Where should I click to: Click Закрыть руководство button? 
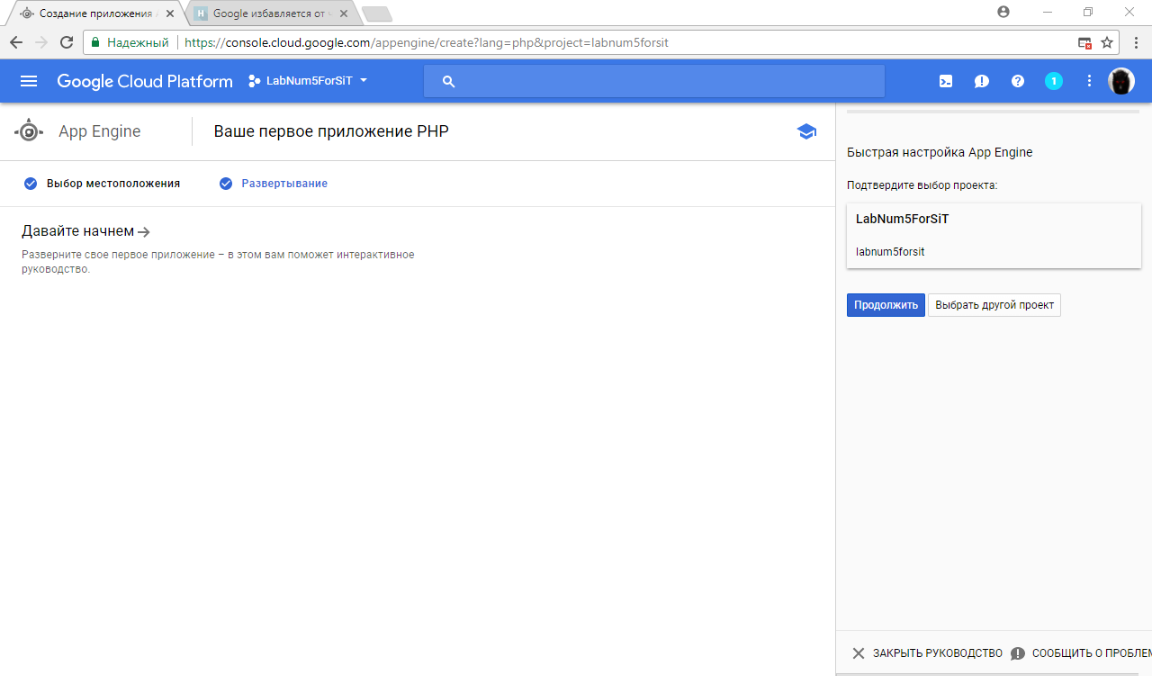[927, 653]
